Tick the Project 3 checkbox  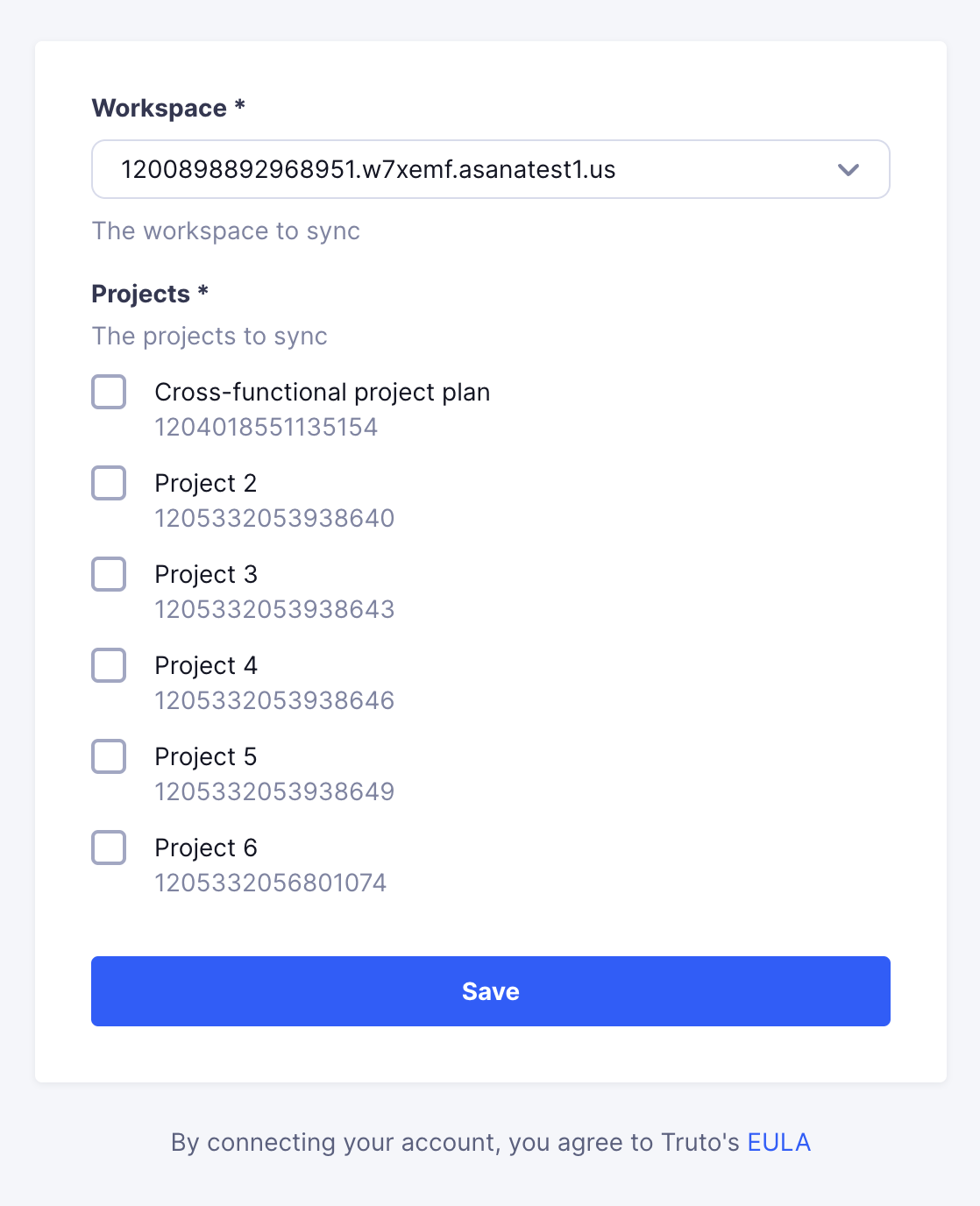(109, 574)
